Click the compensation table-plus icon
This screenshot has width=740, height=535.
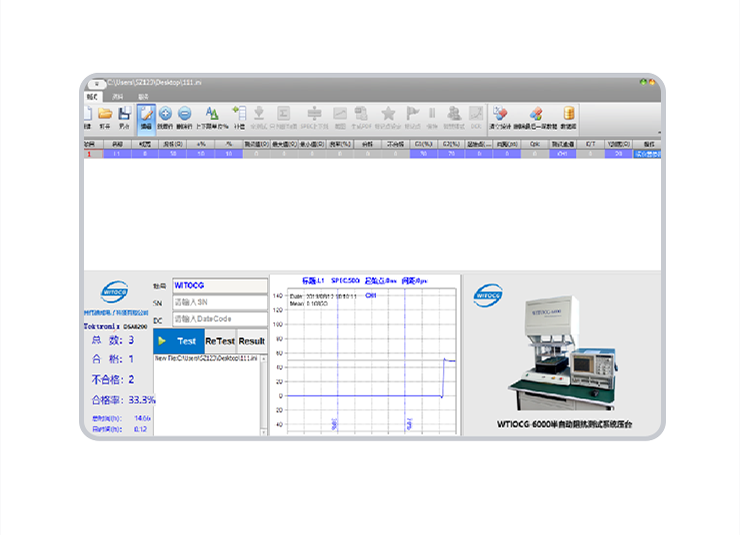coord(239,113)
